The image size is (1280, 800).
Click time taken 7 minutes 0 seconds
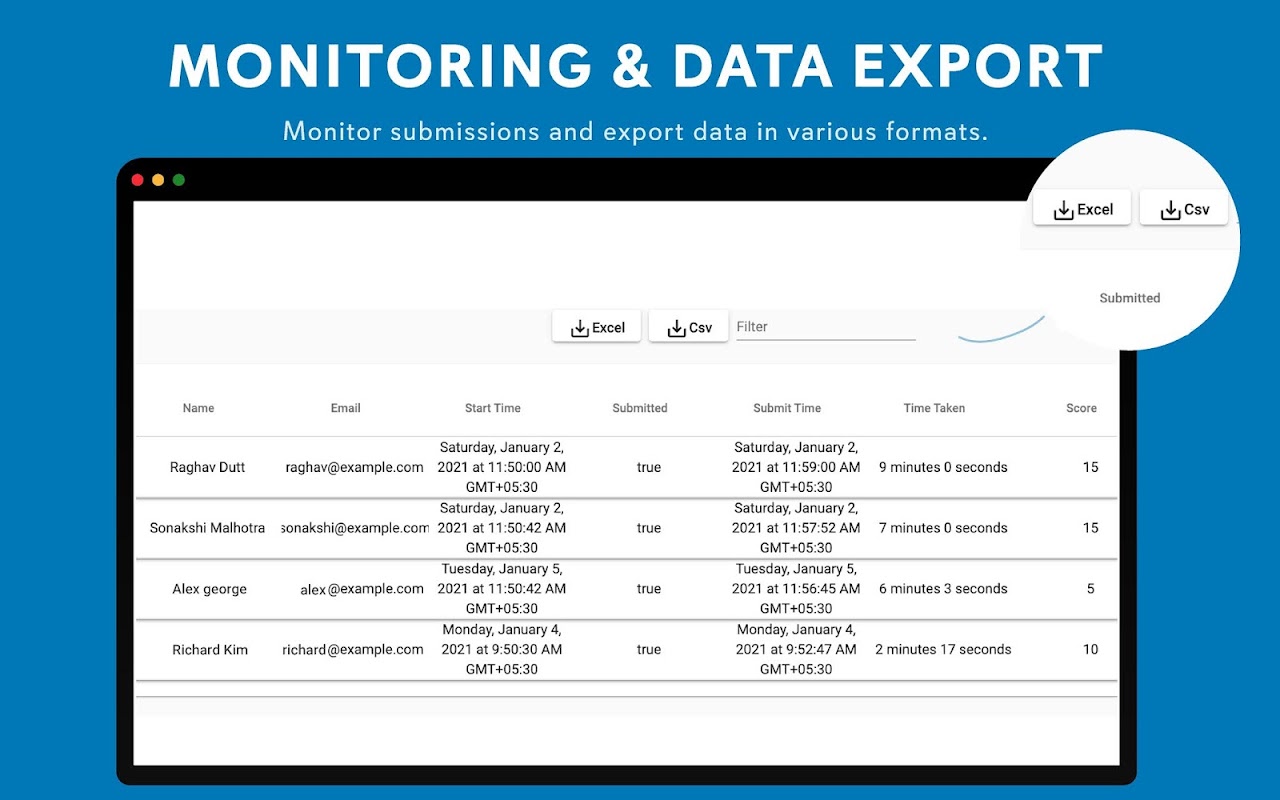click(x=943, y=528)
